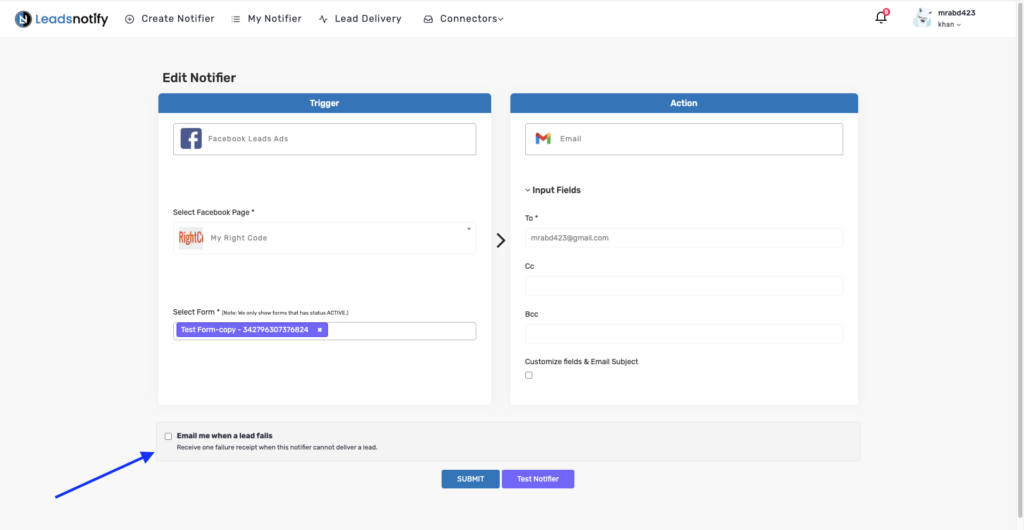Check Email me when a lead fails
1024x530 pixels.
168,436
